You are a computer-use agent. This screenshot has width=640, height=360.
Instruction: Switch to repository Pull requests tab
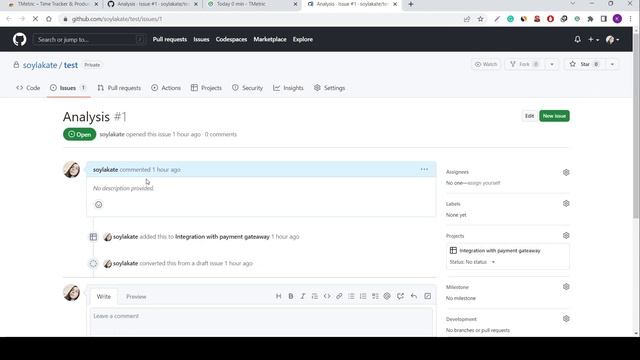tap(119, 88)
